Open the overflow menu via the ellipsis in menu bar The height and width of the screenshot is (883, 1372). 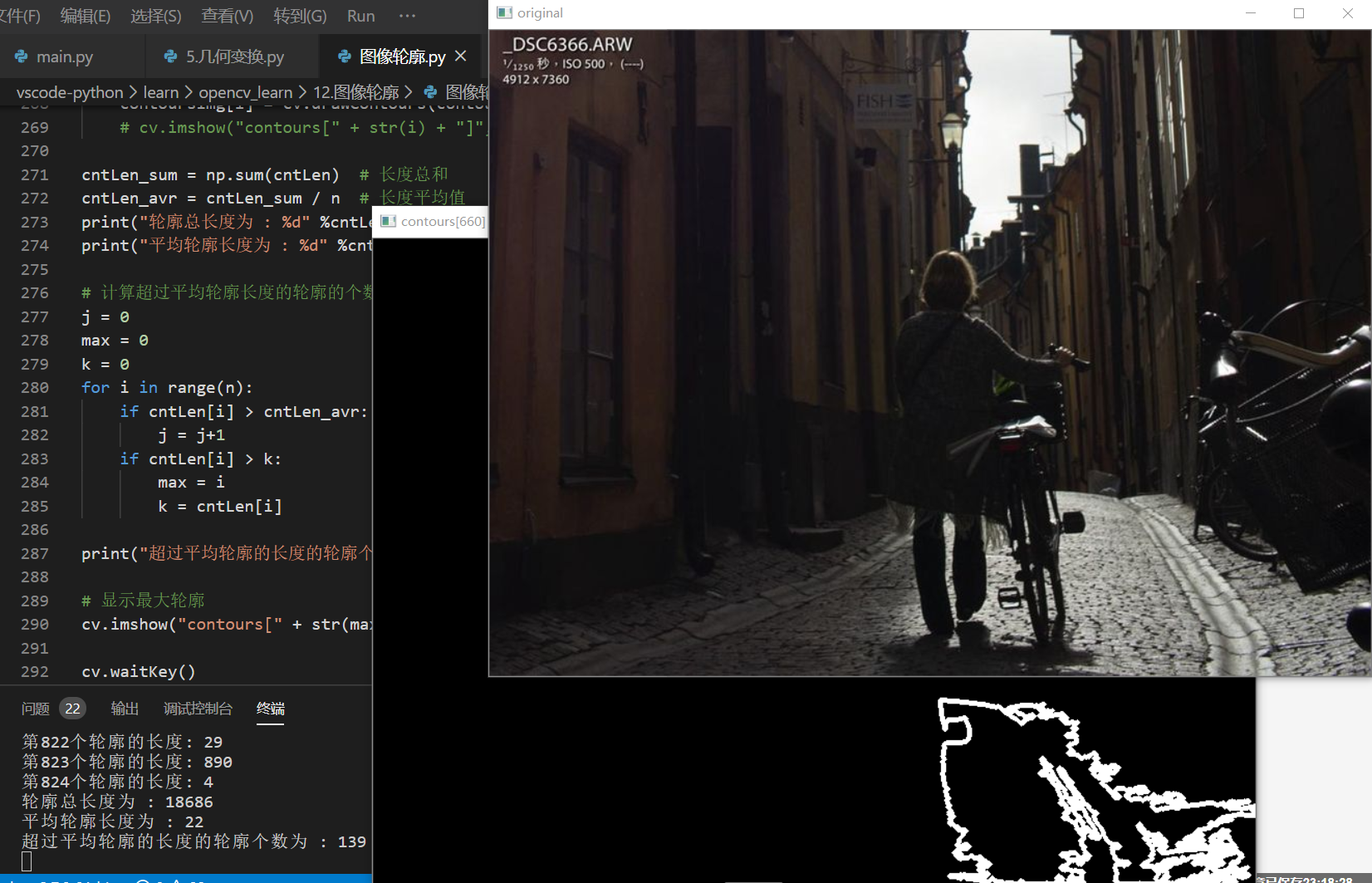406,15
